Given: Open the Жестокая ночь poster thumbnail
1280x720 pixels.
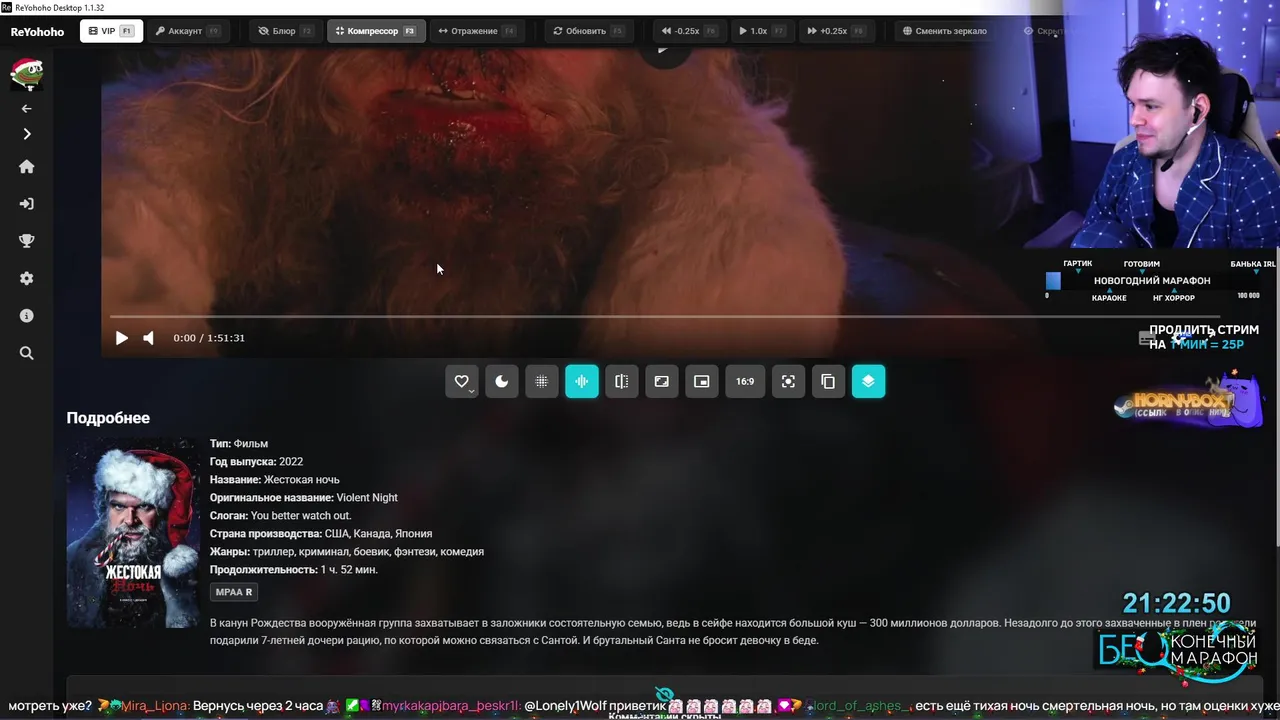Looking at the screenshot, I should pyautogui.click(x=133, y=532).
